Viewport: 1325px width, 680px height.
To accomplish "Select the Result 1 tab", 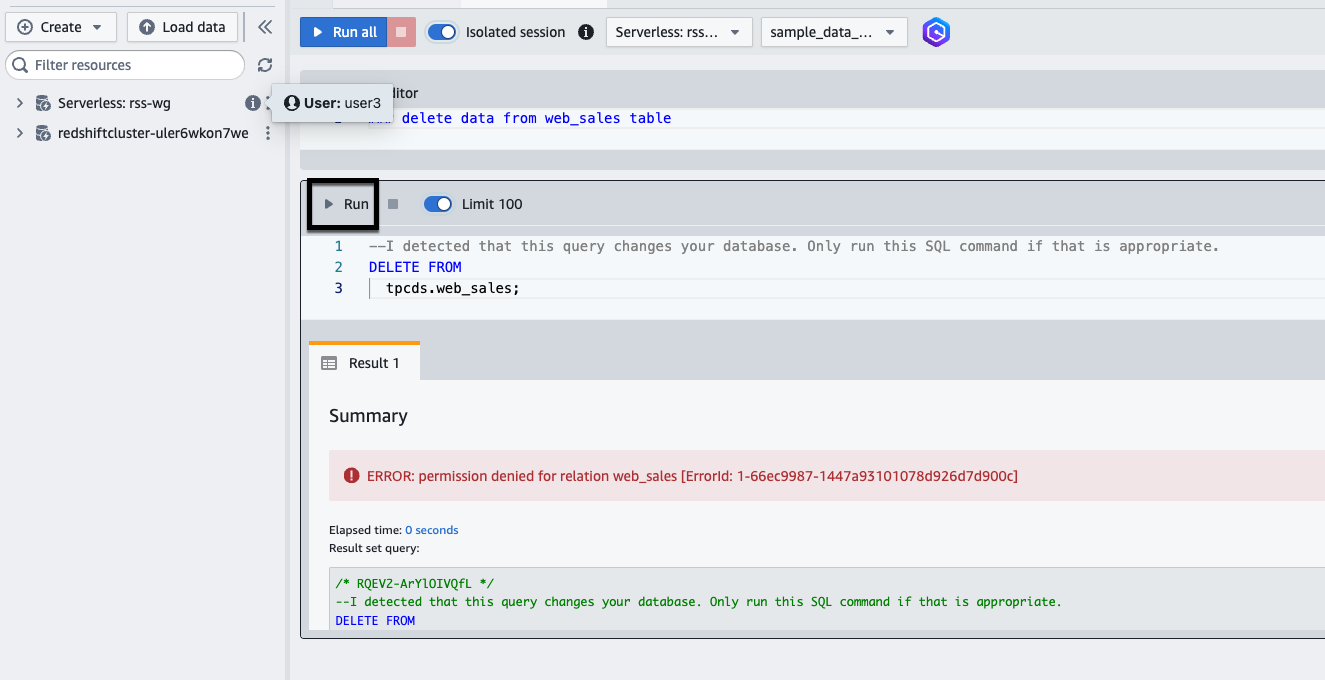I will [364, 363].
